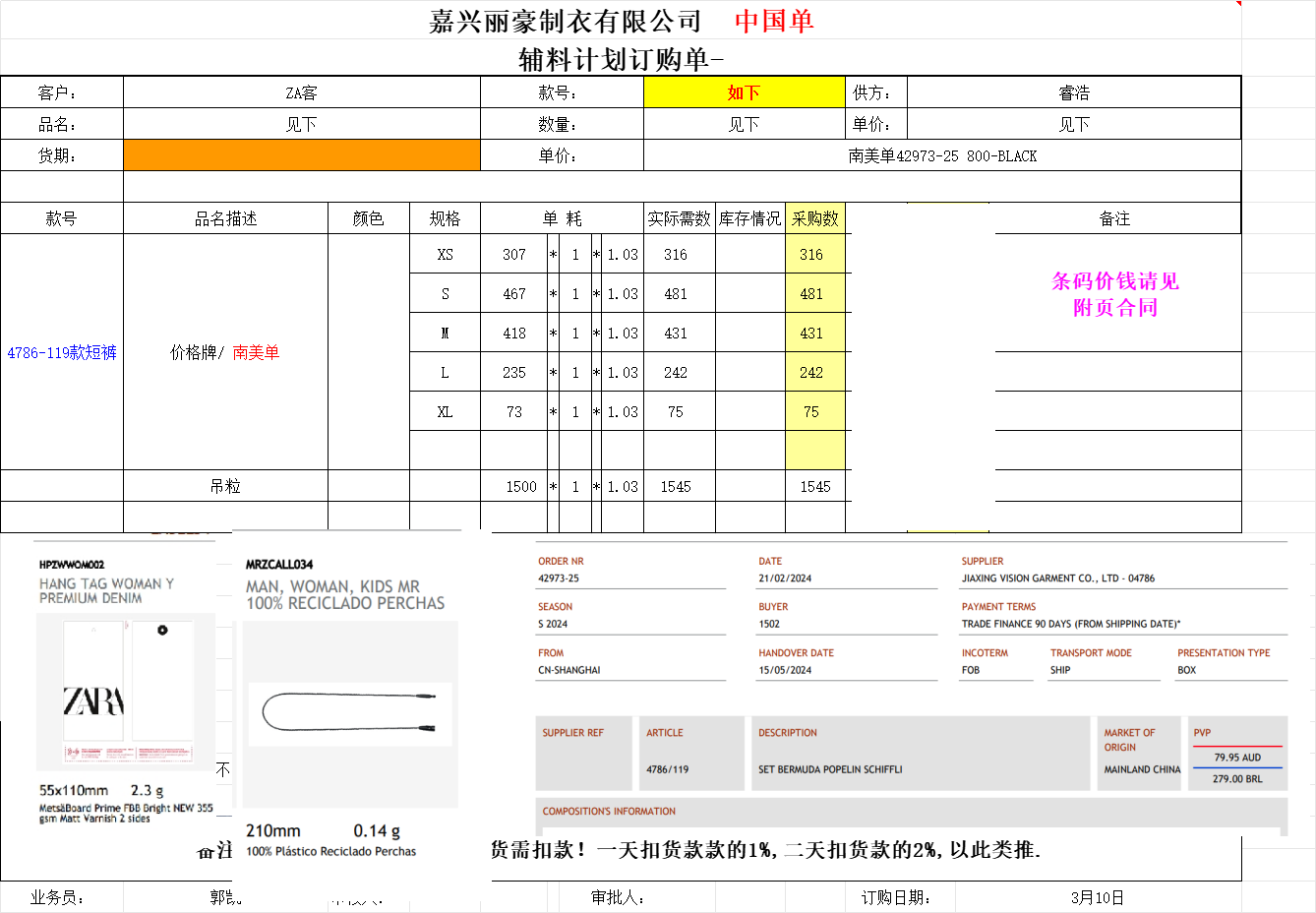Click the 备注 column header cell
The image size is (1316, 913).
[1114, 218]
